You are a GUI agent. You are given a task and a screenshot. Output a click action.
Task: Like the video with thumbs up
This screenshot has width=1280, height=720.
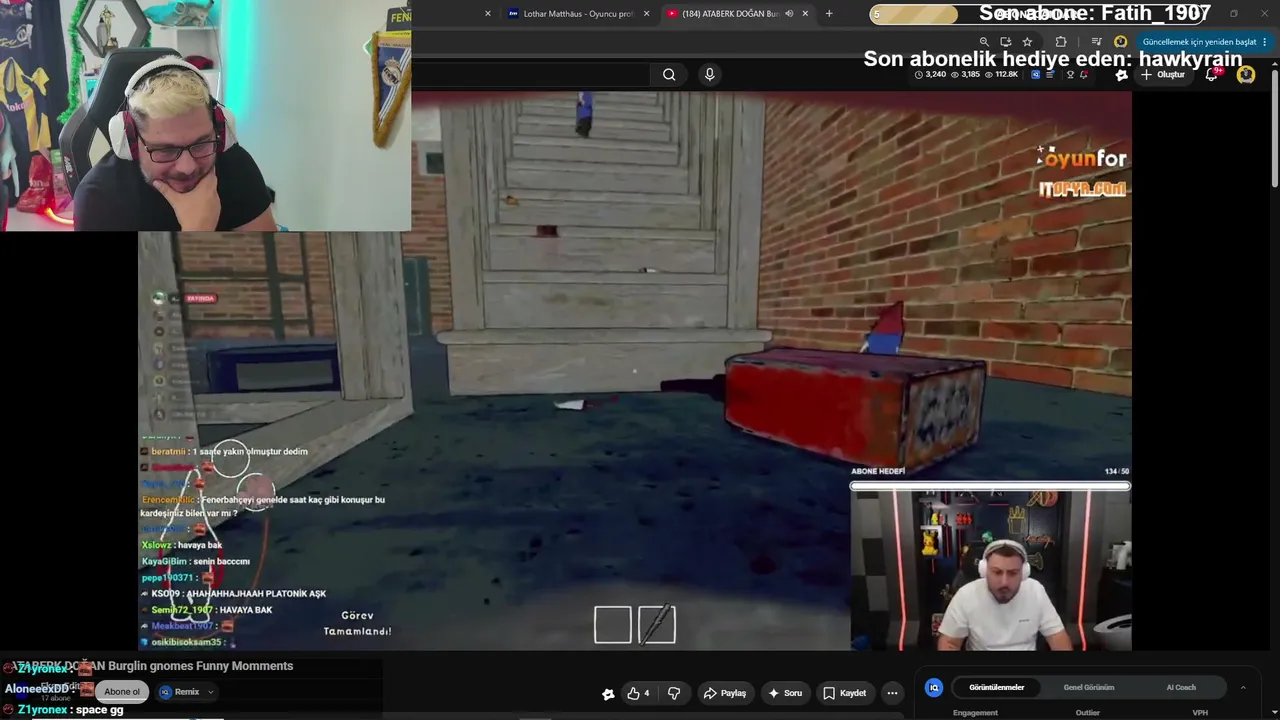pyautogui.click(x=638, y=693)
